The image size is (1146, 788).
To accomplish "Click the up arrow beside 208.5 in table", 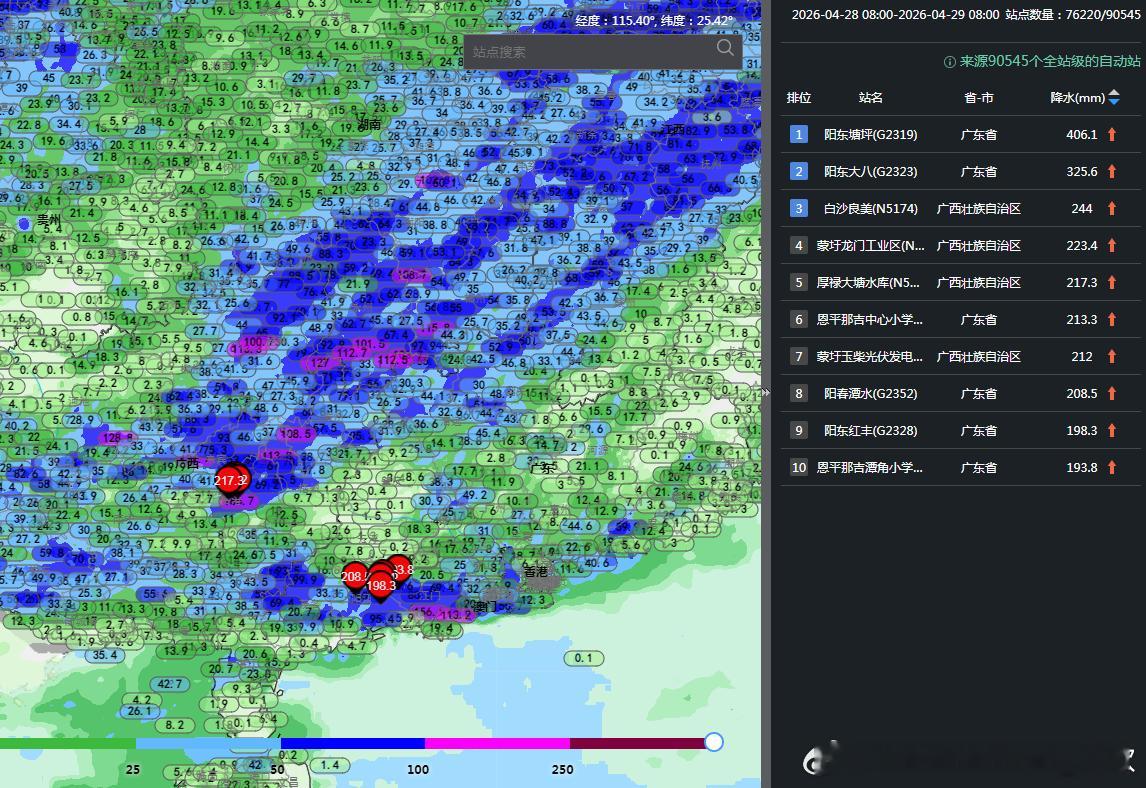I will point(1112,393).
